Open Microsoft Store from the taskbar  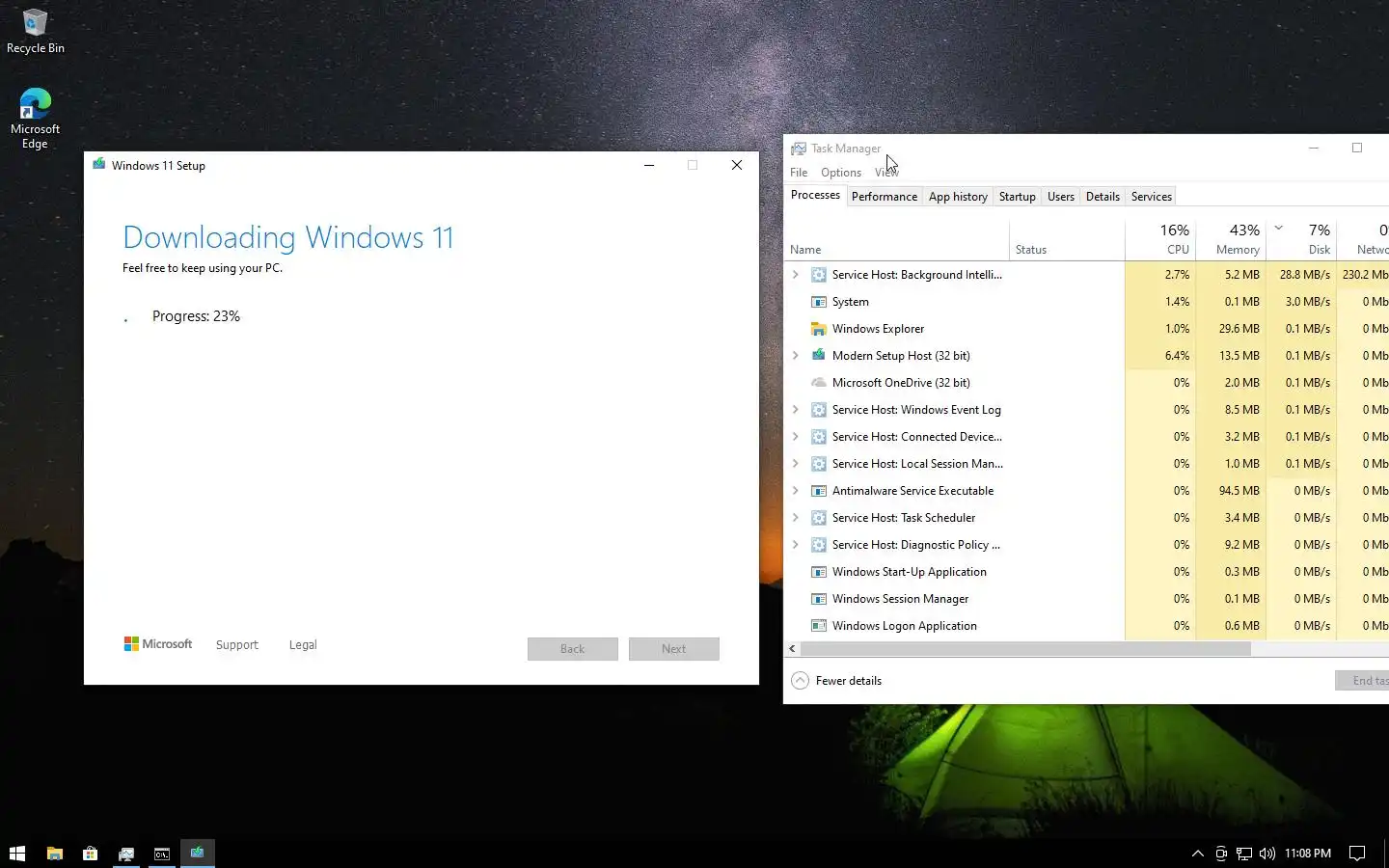coord(90,853)
